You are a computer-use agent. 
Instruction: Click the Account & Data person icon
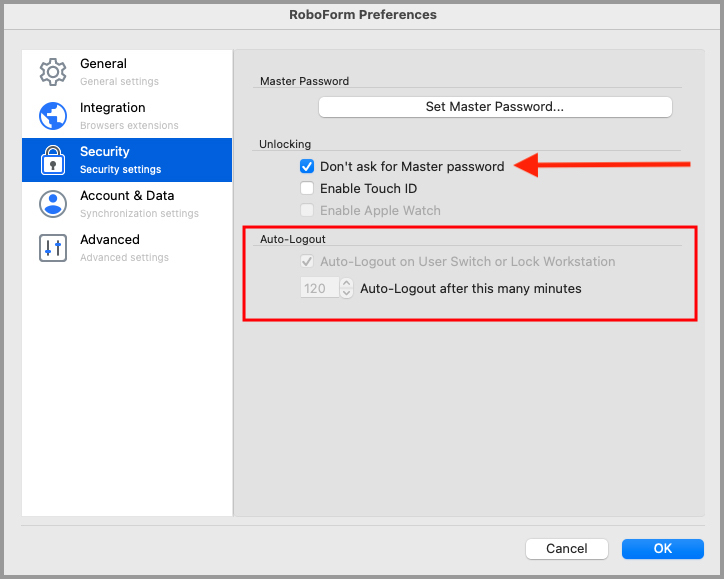[53, 204]
